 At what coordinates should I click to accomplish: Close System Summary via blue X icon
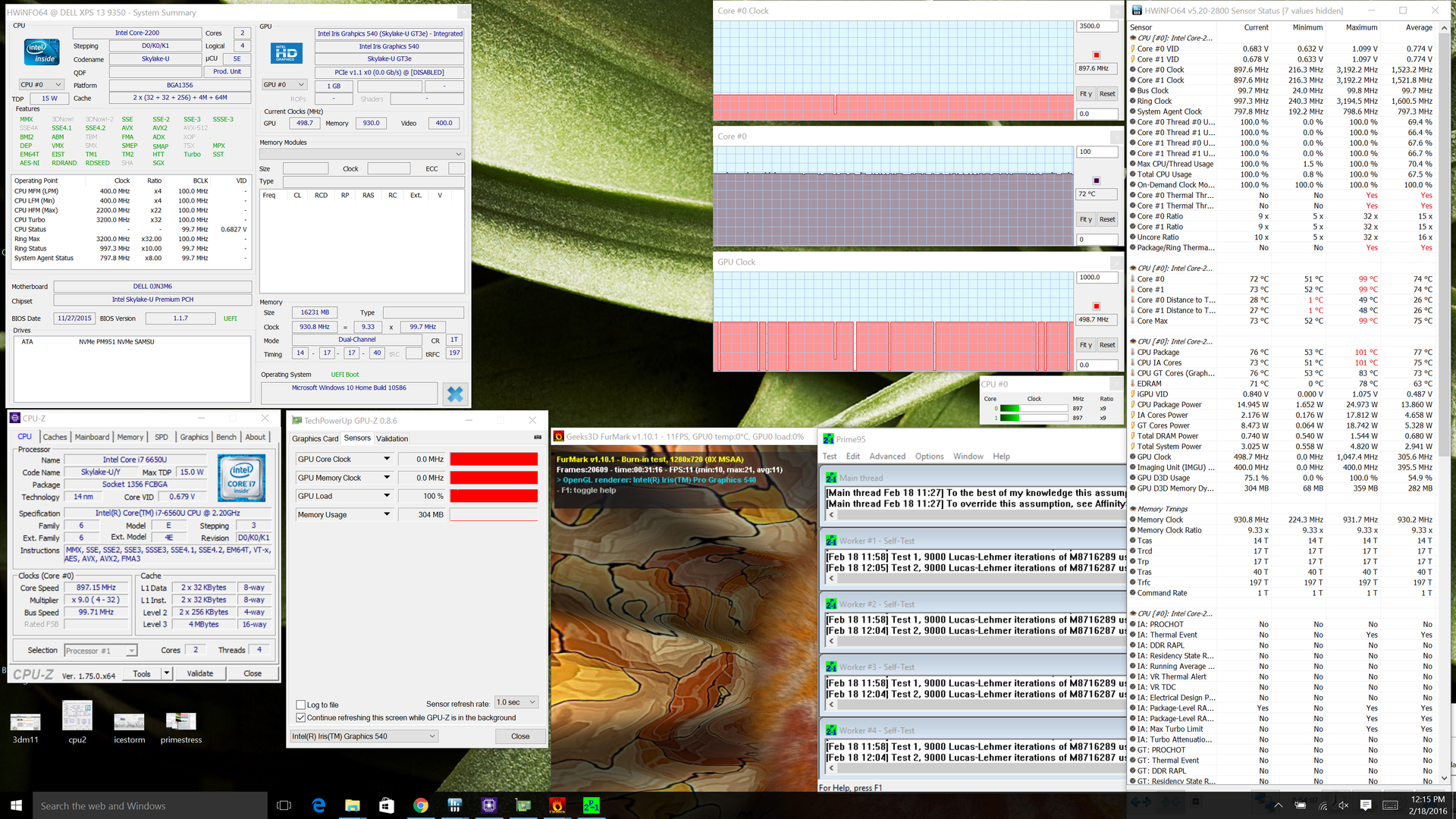[455, 394]
